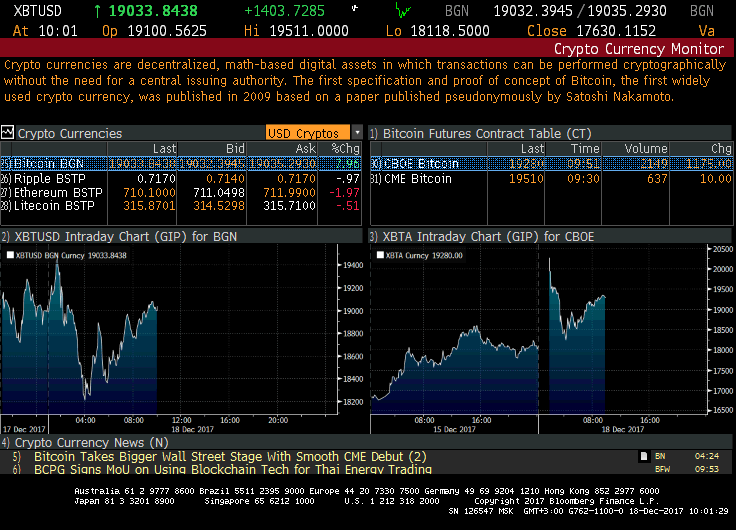Select the Bitcoin BGN row
Viewport: 736px width, 530px height.
point(181,163)
